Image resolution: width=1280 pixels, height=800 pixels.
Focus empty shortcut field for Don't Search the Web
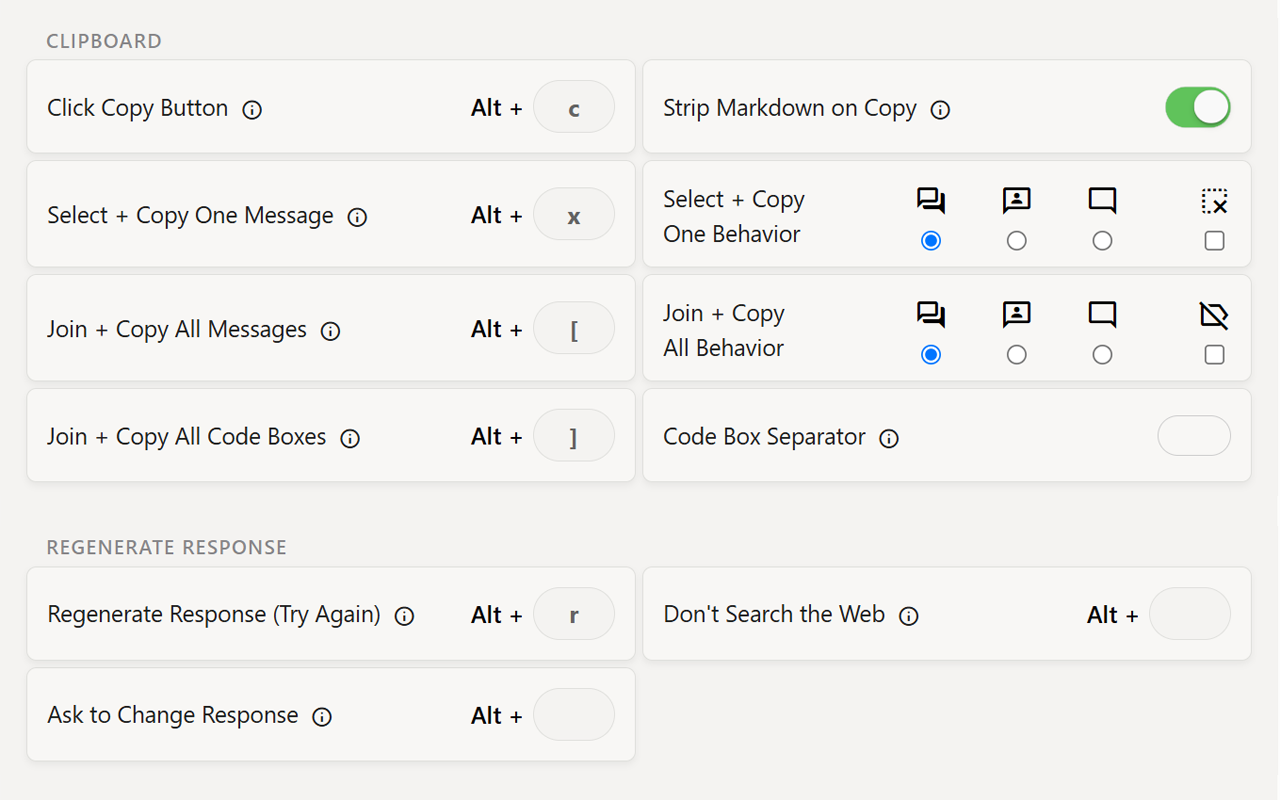(1190, 614)
